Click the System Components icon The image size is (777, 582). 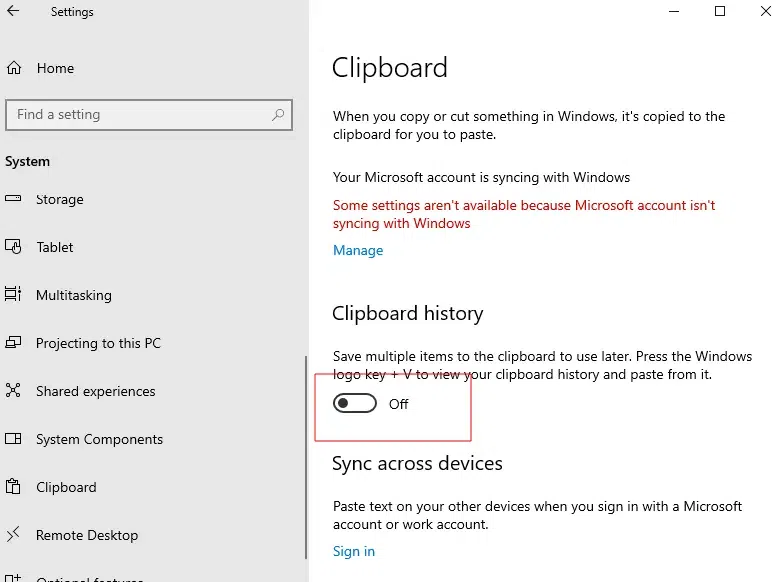14,439
